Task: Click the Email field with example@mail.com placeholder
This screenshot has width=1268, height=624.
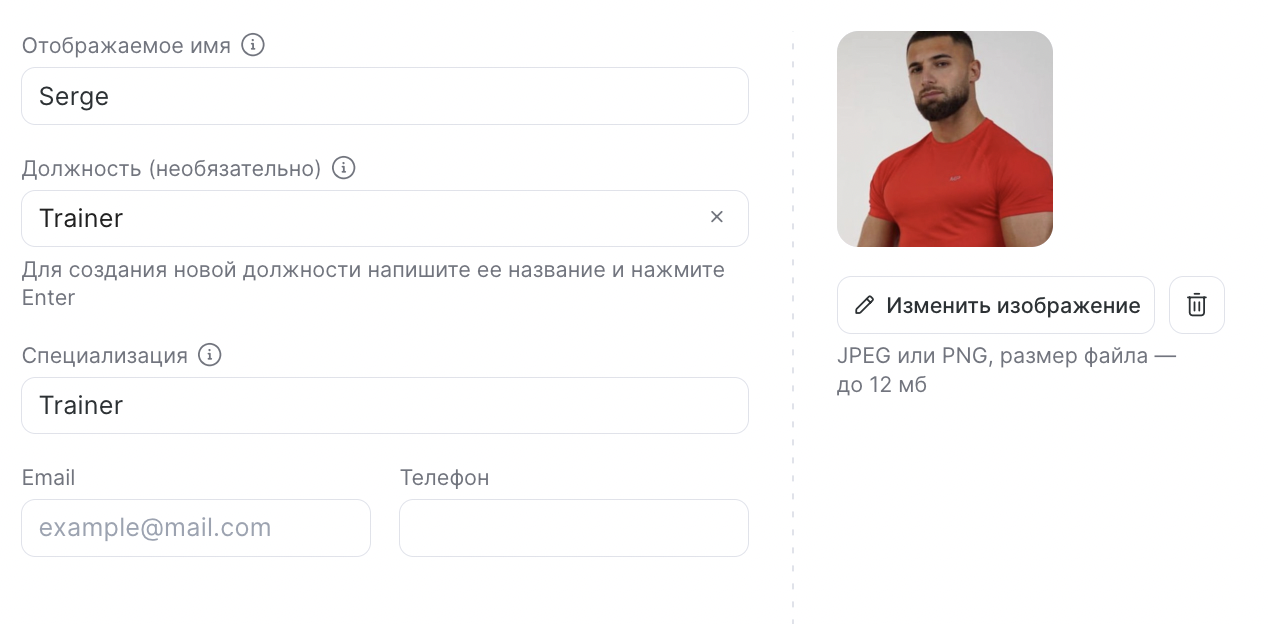Action: 195,528
